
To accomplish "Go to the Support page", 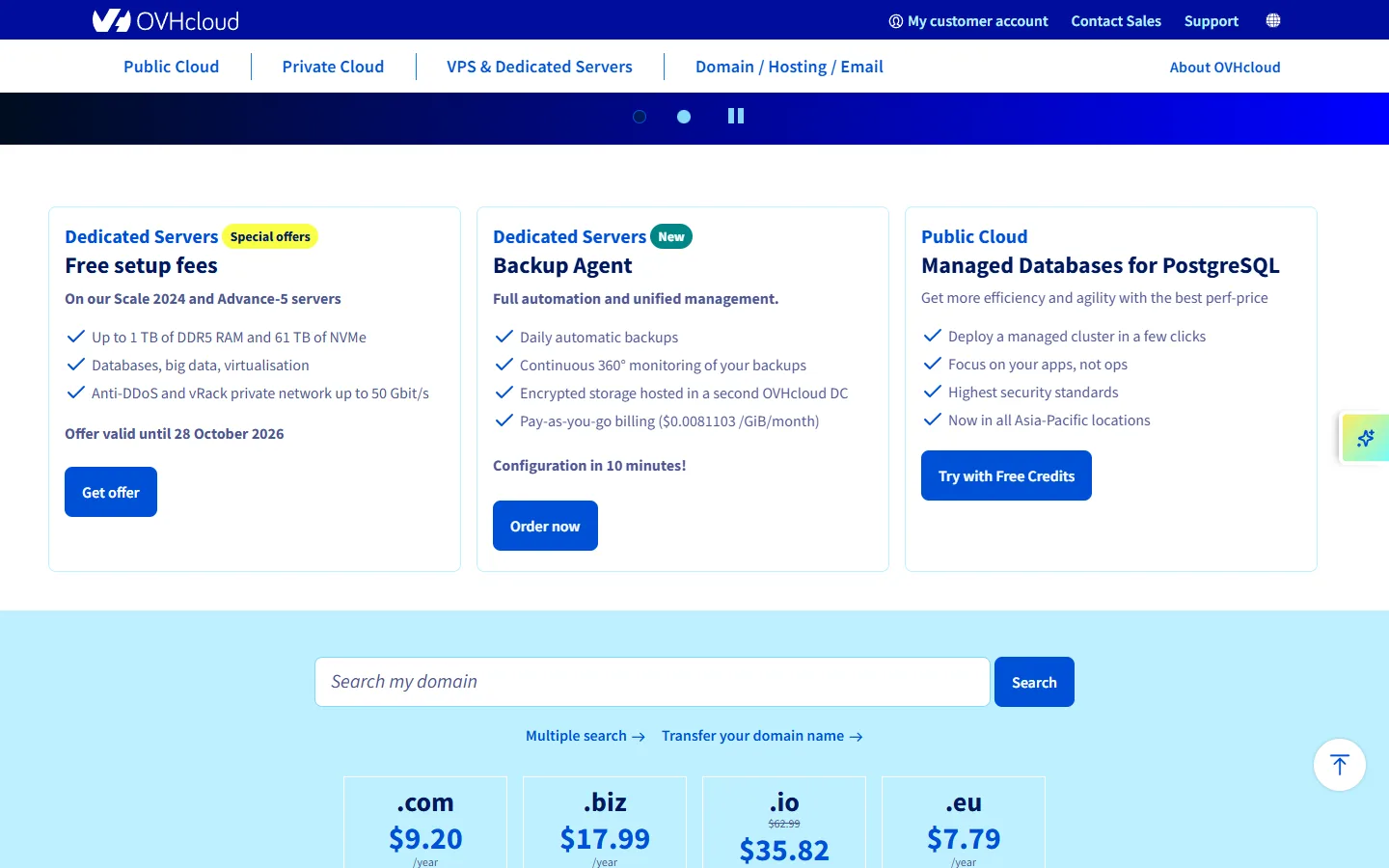I will tap(1212, 21).
